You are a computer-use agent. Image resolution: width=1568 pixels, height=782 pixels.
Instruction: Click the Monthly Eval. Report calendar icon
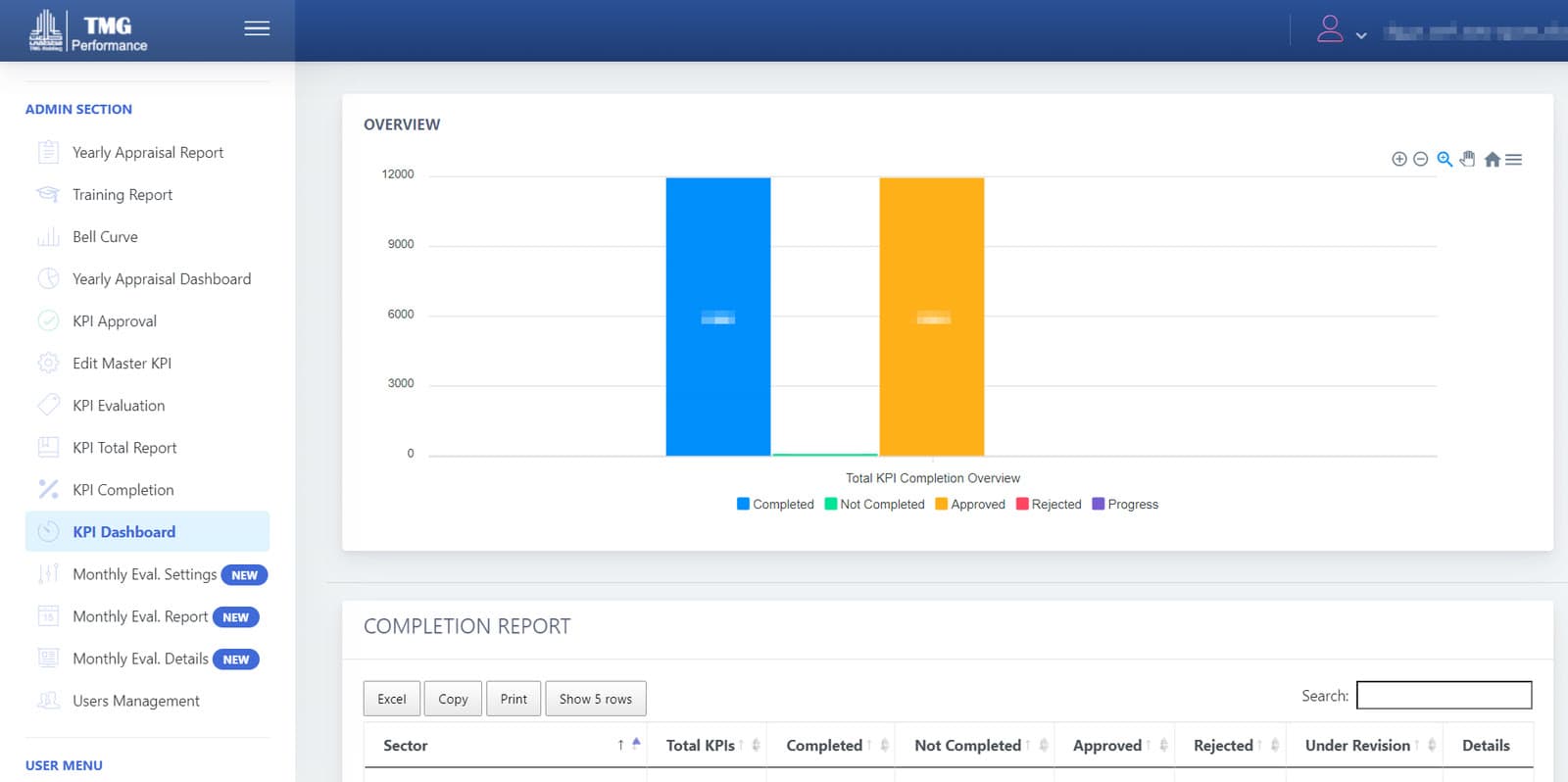click(48, 615)
